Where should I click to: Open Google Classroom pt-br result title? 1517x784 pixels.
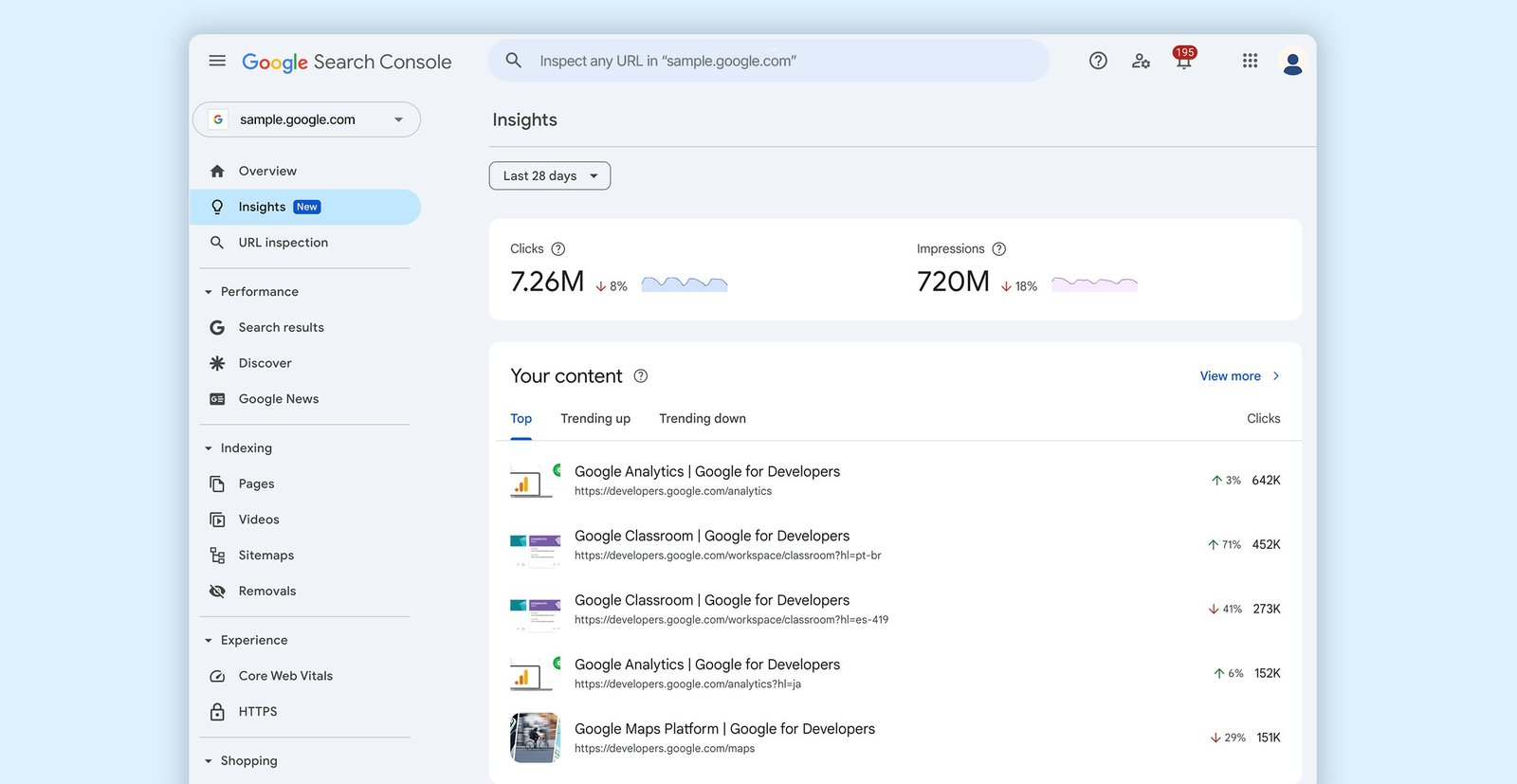pyautogui.click(x=712, y=537)
